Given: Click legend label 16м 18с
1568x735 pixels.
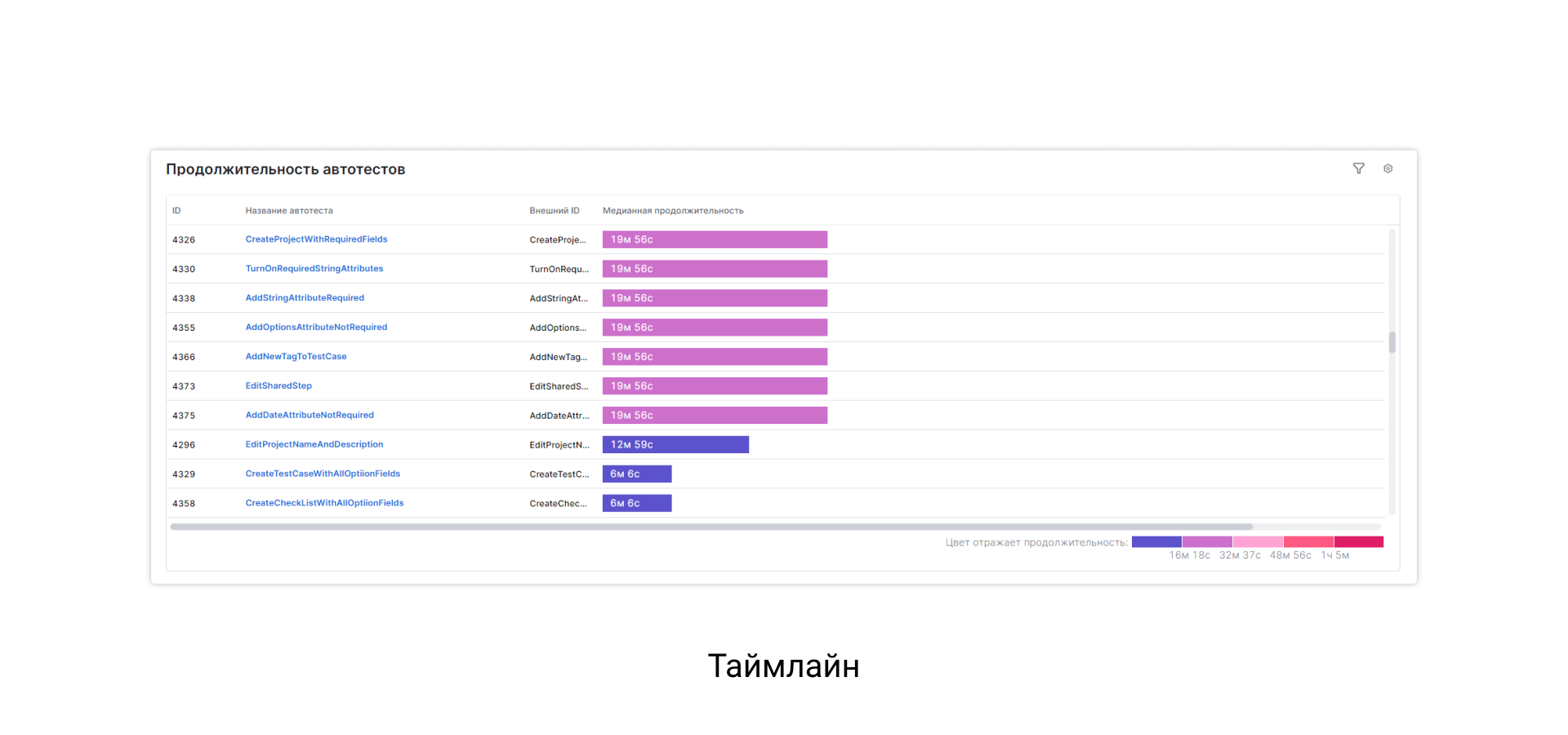Looking at the screenshot, I should pos(1190,555).
